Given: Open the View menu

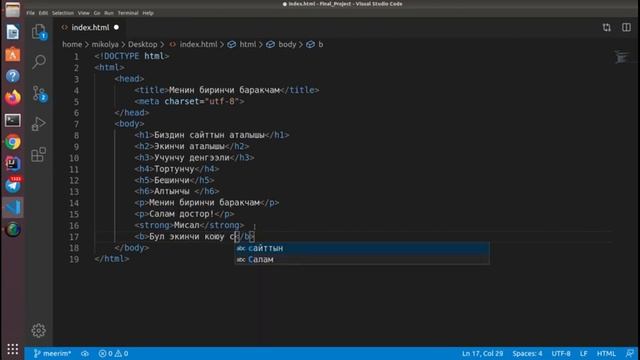Looking at the screenshot, I should (84, 13).
